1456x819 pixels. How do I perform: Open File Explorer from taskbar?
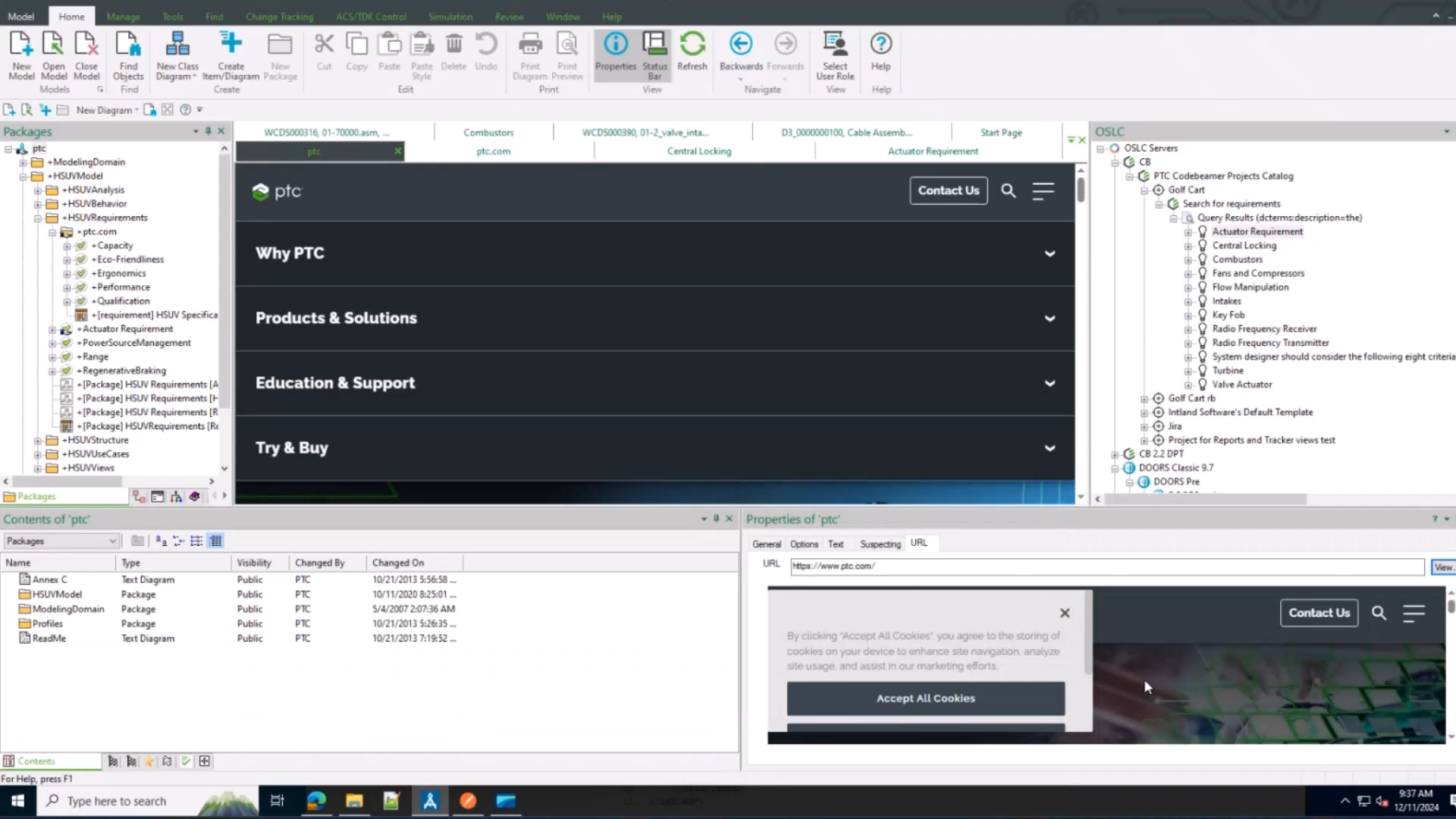[x=354, y=801]
